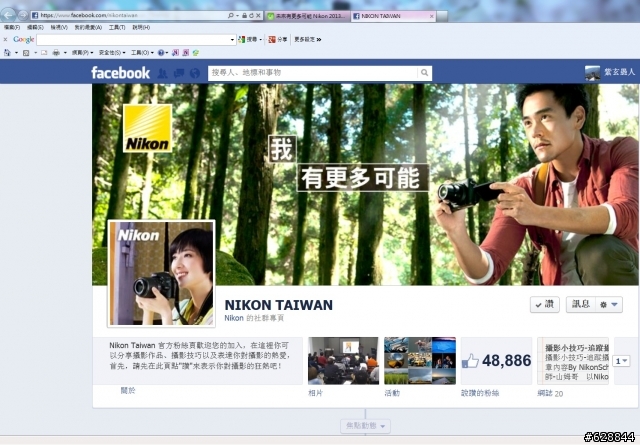The image size is (640, 445).
Task: Click the print icon in command bar
Action: pos(56,53)
